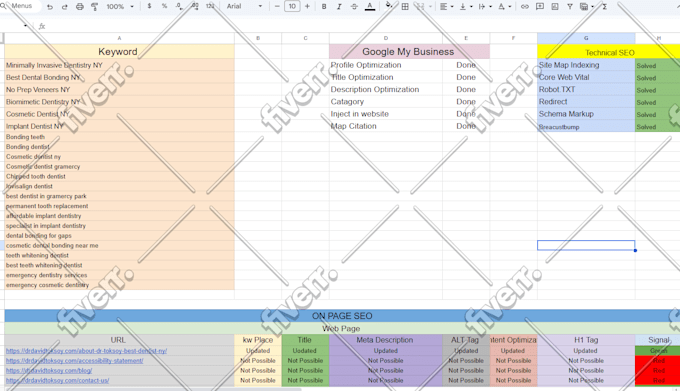Click the 'No Prep Veneers NY' cell
This screenshot has width=680, height=391.
click(119, 90)
